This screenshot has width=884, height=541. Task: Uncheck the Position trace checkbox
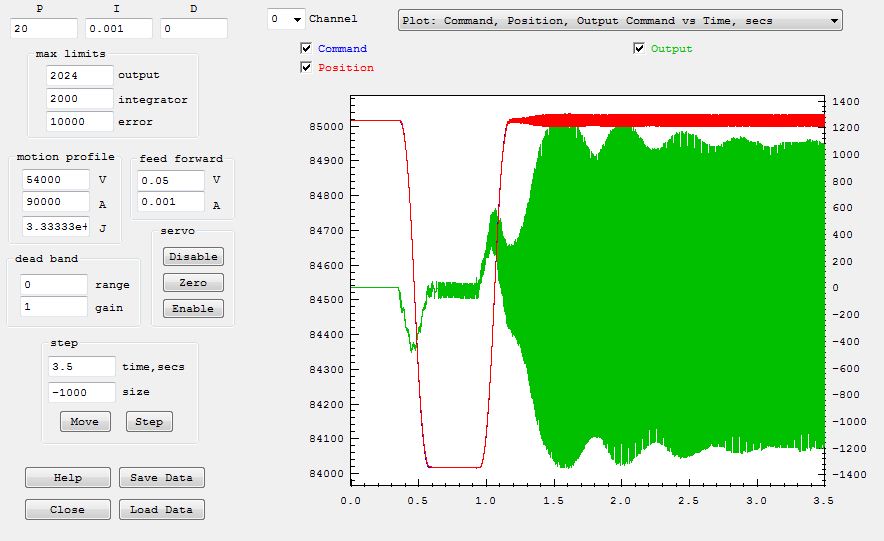[306, 68]
